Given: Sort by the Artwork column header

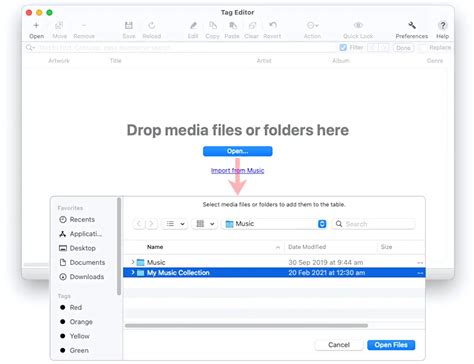Looking at the screenshot, I should click(x=59, y=61).
